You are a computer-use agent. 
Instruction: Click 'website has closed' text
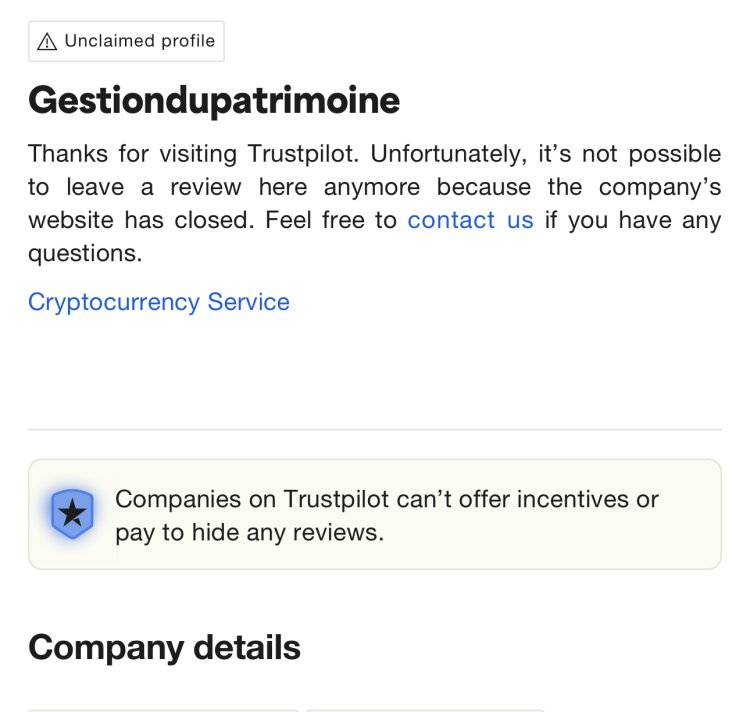pos(141,220)
